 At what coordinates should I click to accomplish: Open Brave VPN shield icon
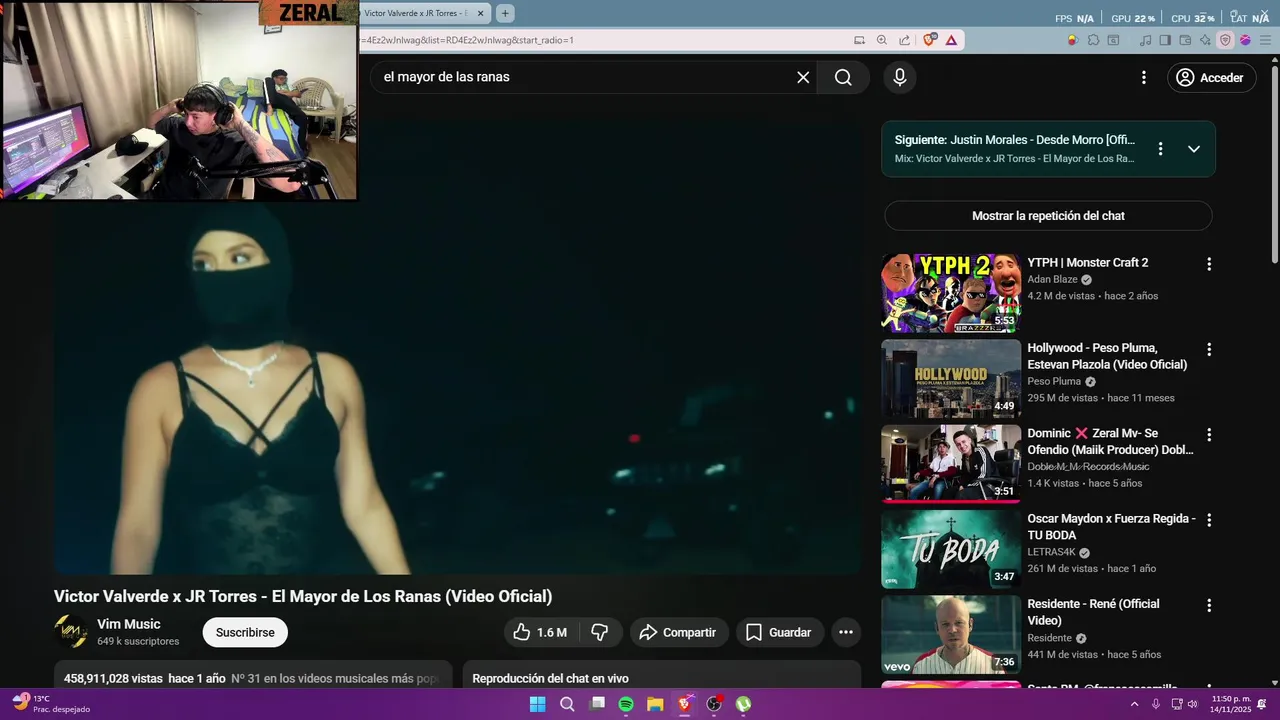[x=1225, y=40]
